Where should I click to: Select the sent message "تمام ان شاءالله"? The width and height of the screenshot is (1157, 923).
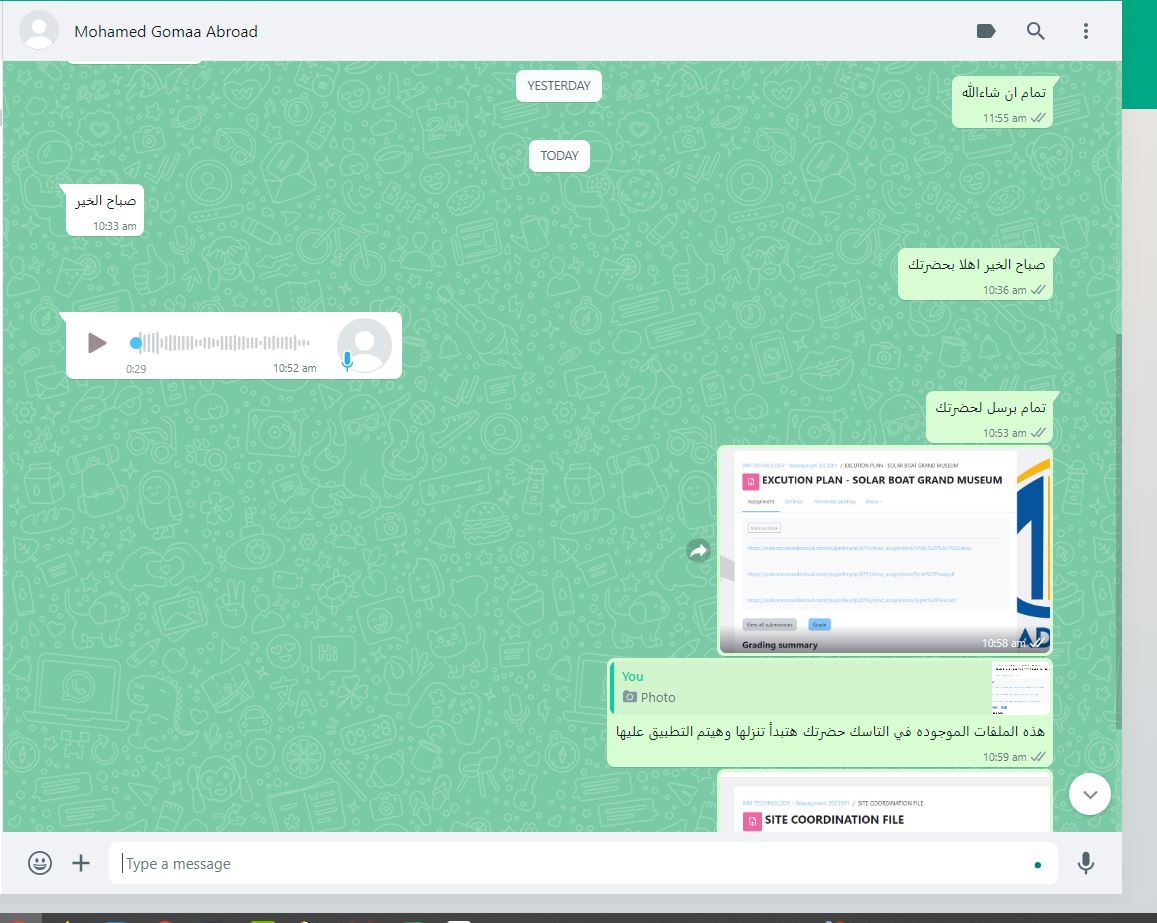point(1003,102)
